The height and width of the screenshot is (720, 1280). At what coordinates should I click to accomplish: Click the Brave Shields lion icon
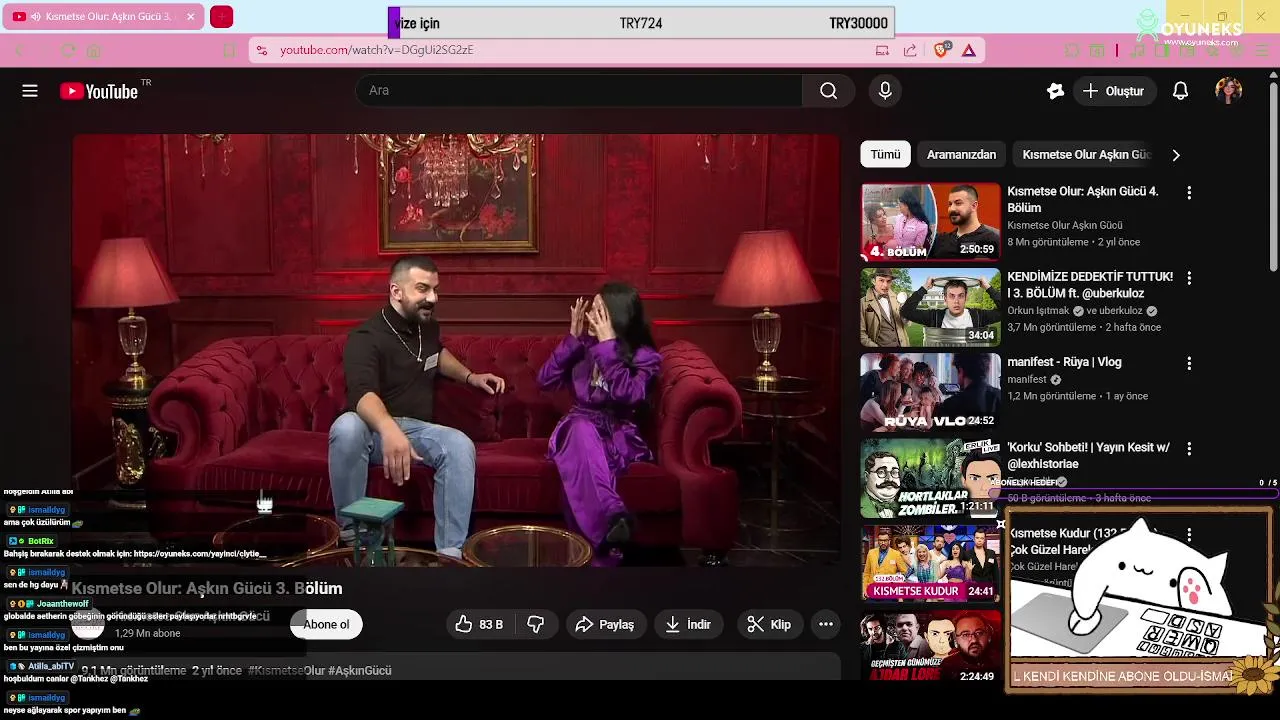pos(940,50)
